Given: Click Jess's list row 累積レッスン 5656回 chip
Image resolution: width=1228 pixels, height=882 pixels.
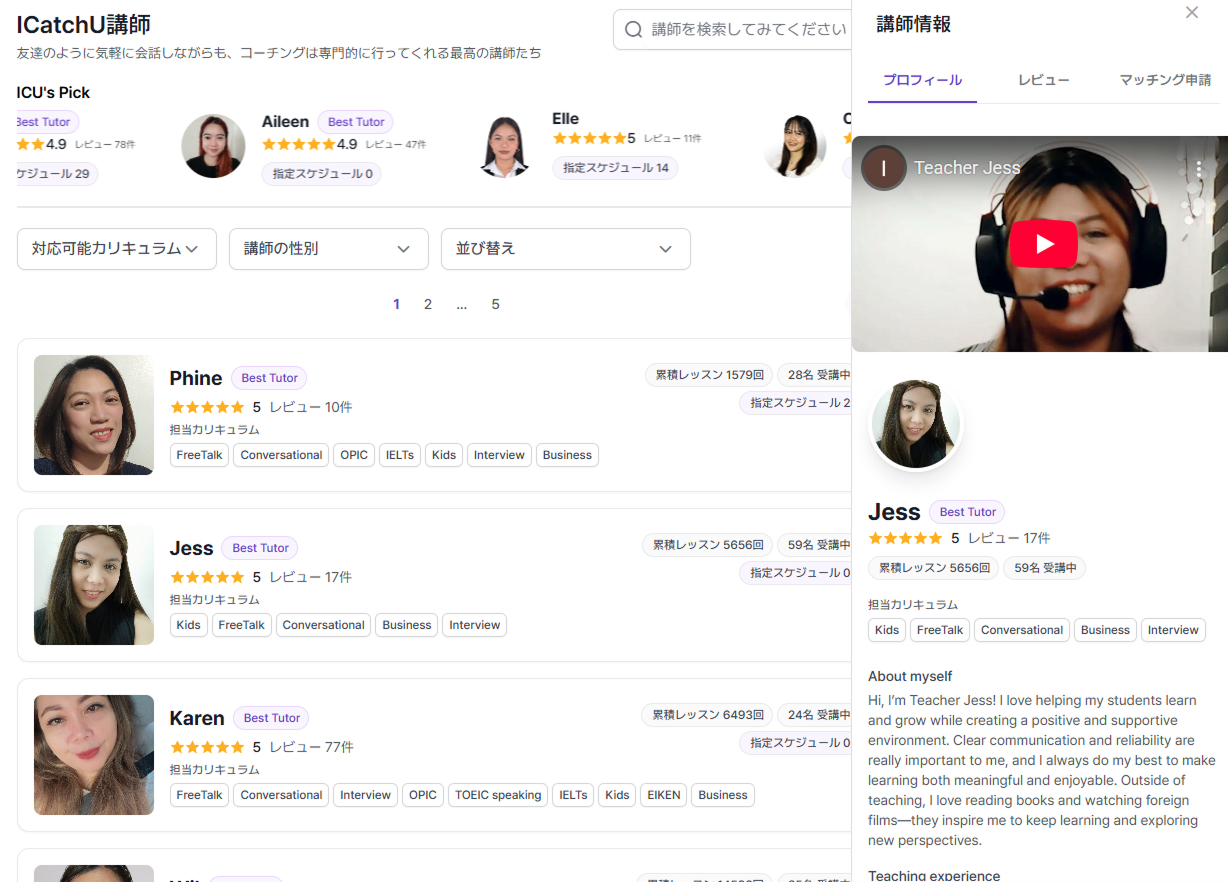Looking at the screenshot, I should tap(708, 545).
